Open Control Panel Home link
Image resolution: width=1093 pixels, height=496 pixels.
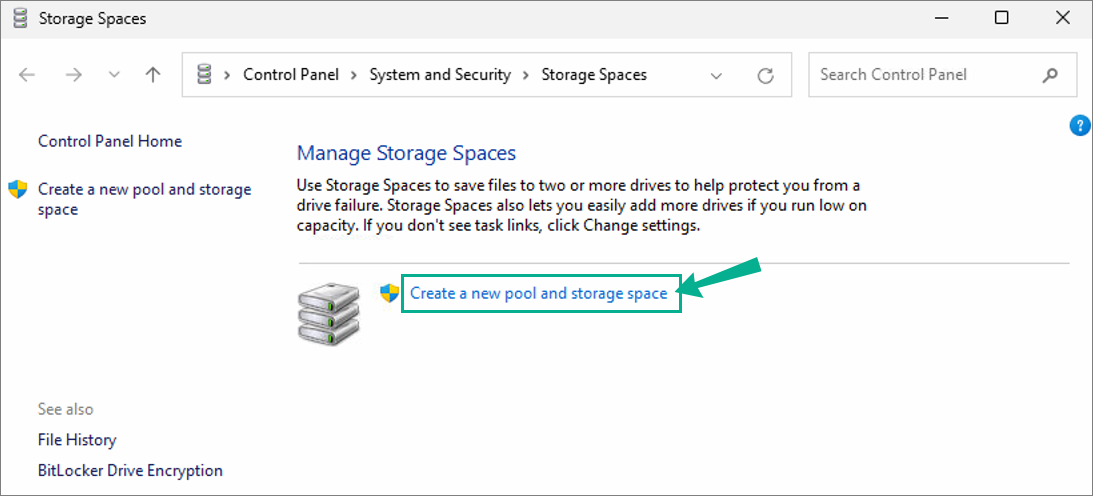pyautogui.click(x=110, y=141)
